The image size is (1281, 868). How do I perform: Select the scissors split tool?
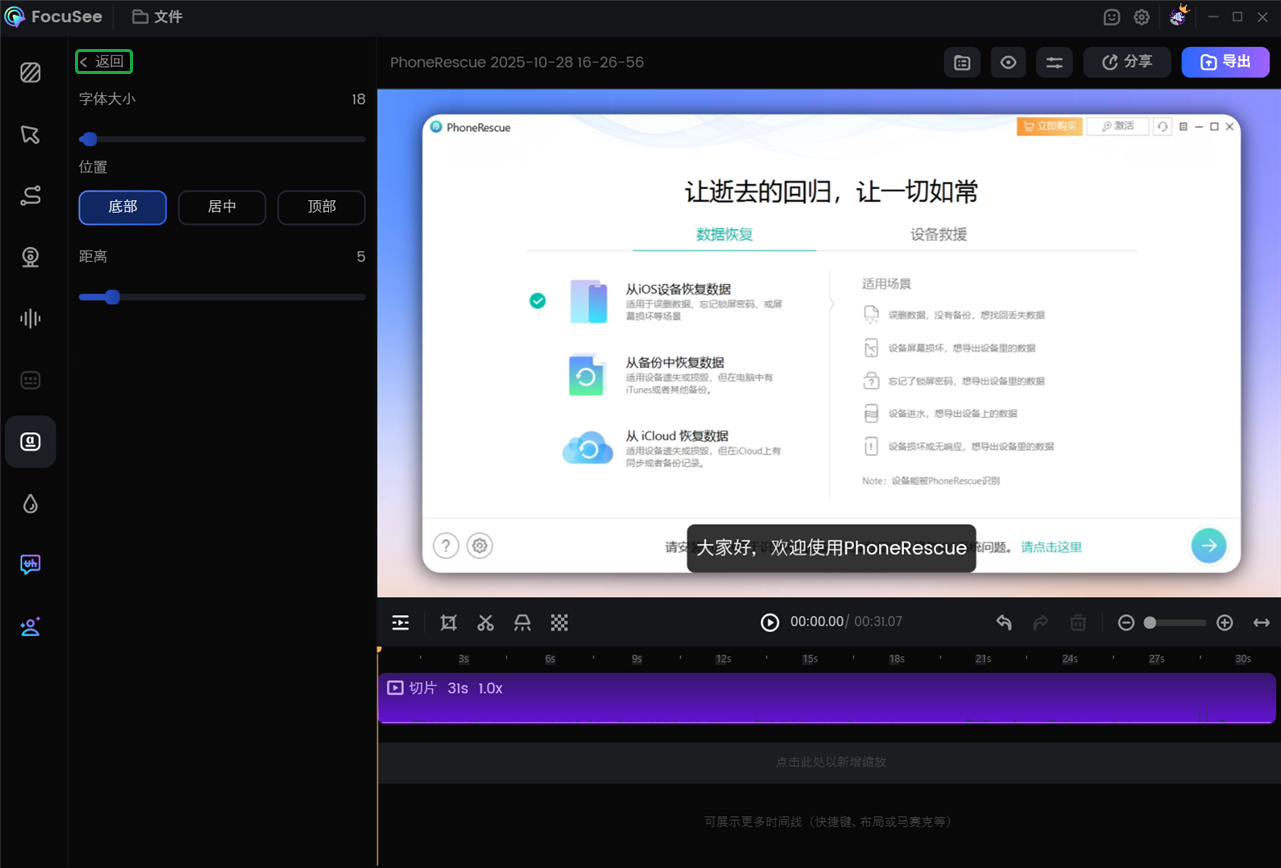tap(486, 622)
